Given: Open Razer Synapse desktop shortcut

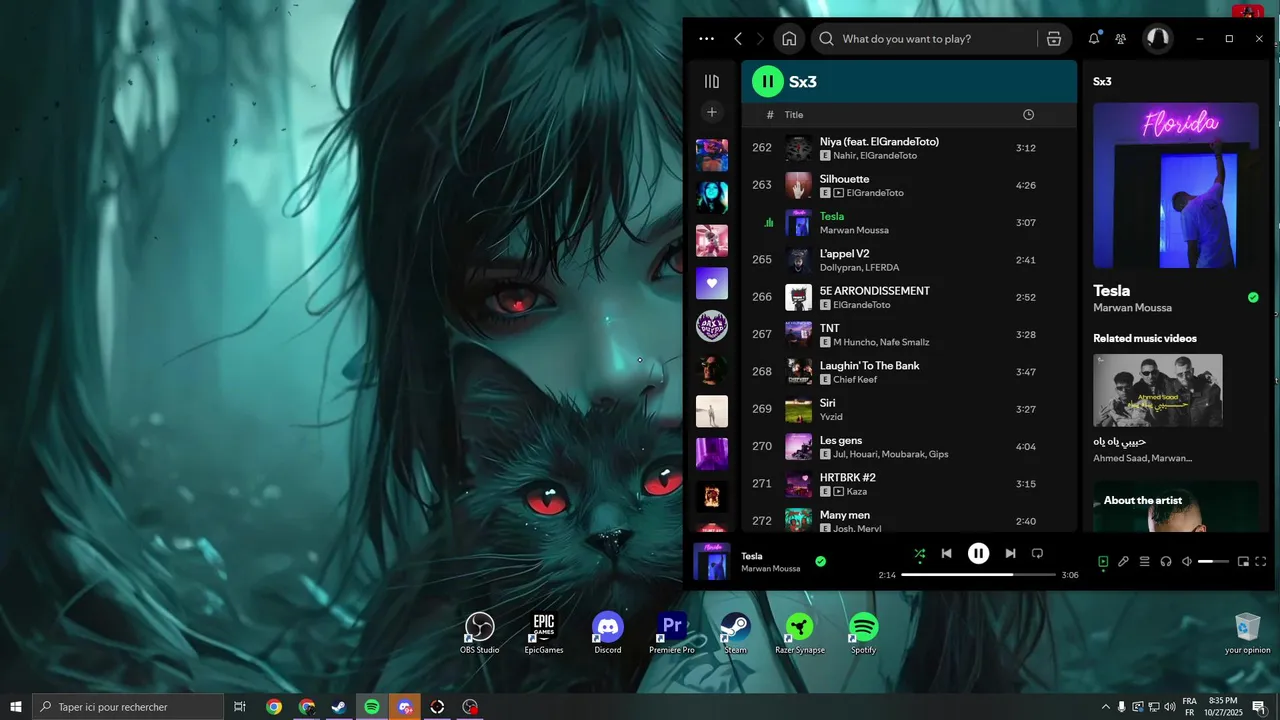Looking at the screenshot, I should click(x=800, y=634).
